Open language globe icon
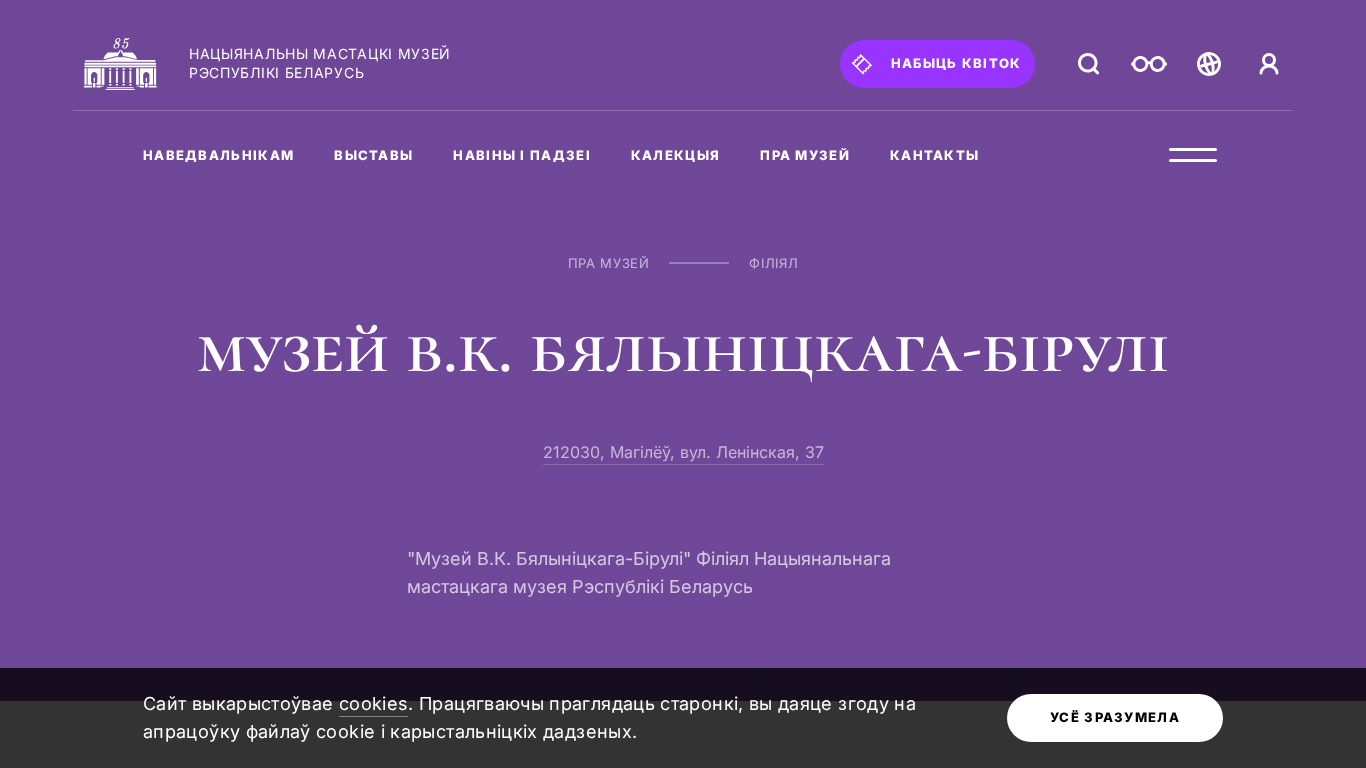Image resolution: width=1366 pixels, height=768 pixels. point(1209,64)
